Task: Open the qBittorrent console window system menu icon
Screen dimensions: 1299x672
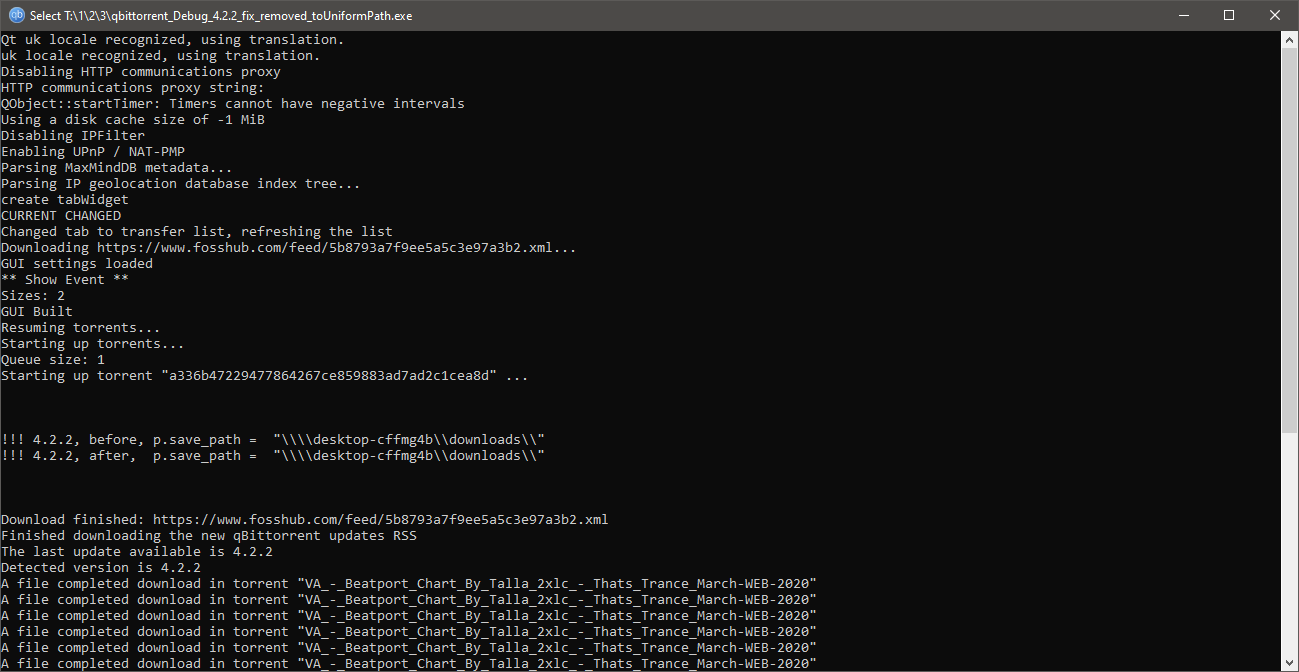Action: (x=16, y=15)
